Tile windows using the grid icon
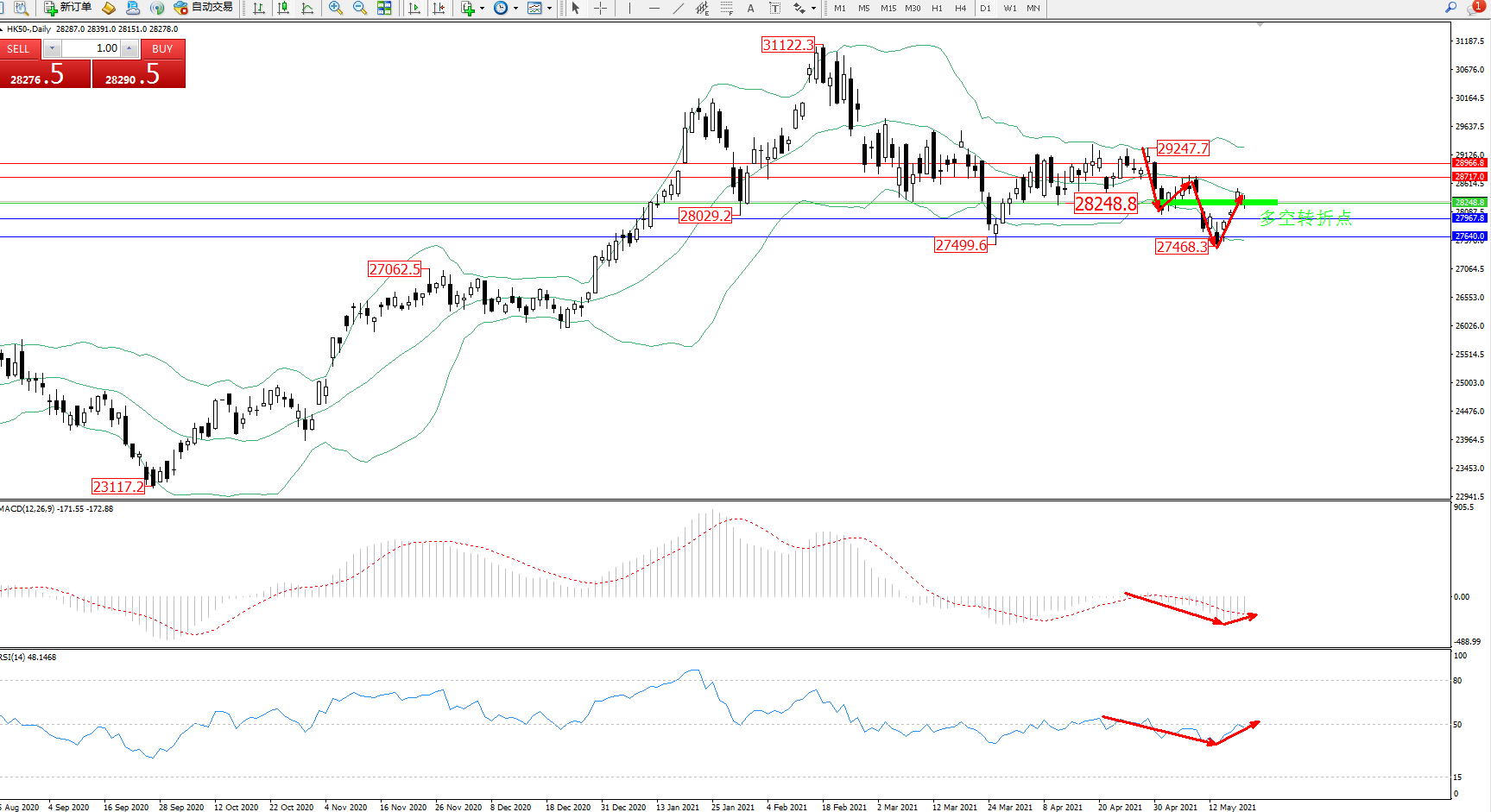The height and width of the screenshot is (812, 1491). click(384, 8)
